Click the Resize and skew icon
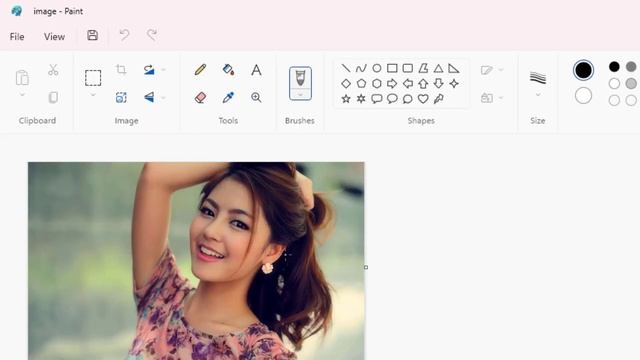The width and height of the screenshot is (640, 360). click(x=121, y=97)
